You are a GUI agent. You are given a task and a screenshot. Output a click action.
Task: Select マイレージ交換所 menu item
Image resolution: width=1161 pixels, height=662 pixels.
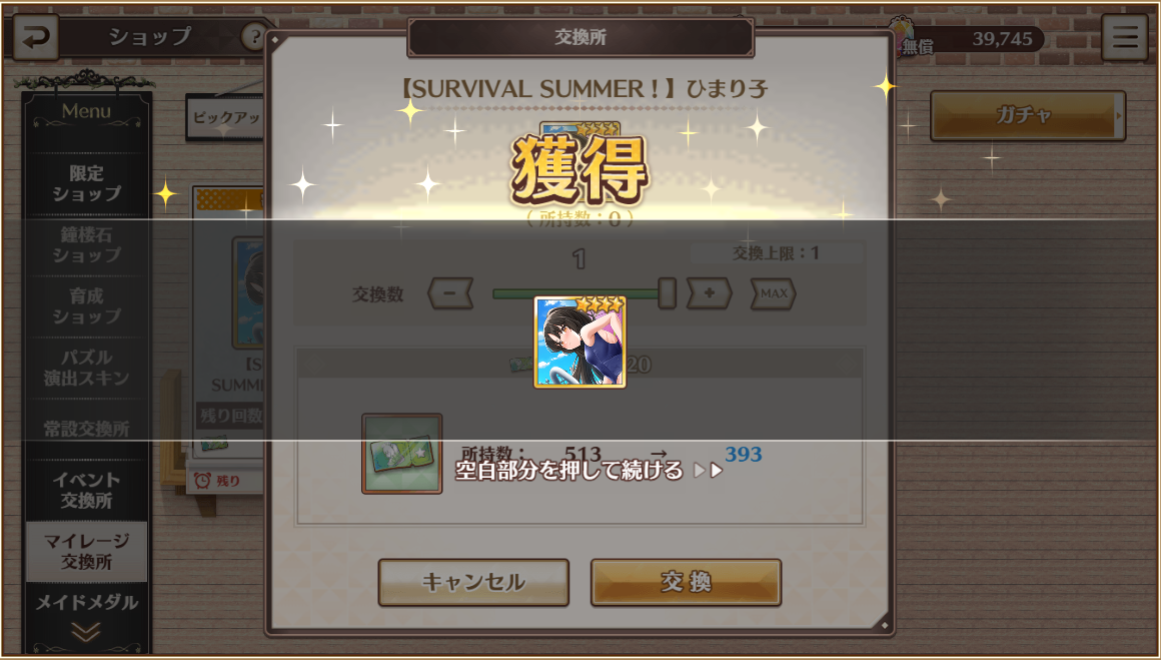tap(87, 552)
